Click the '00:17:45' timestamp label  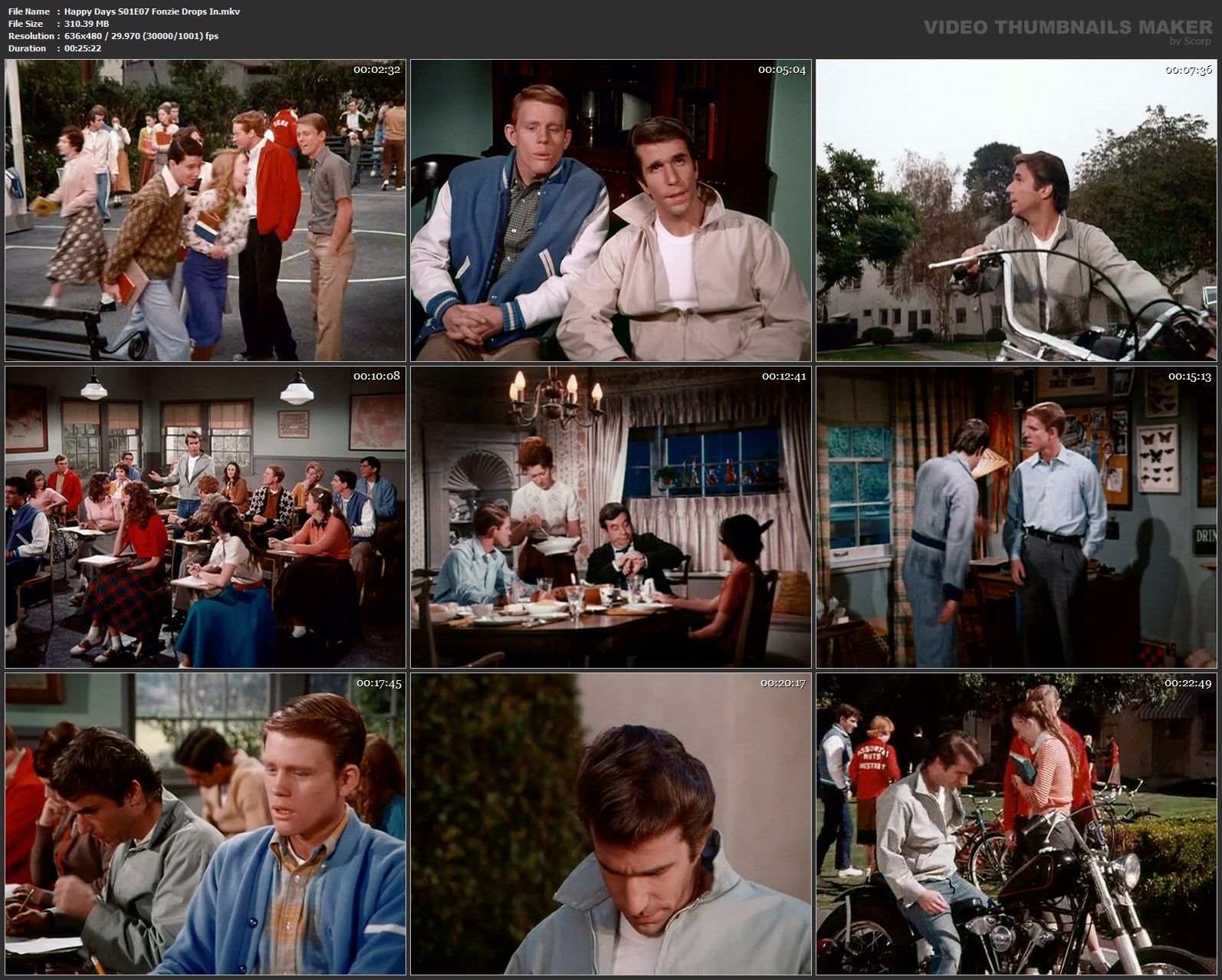pos(379,683)
